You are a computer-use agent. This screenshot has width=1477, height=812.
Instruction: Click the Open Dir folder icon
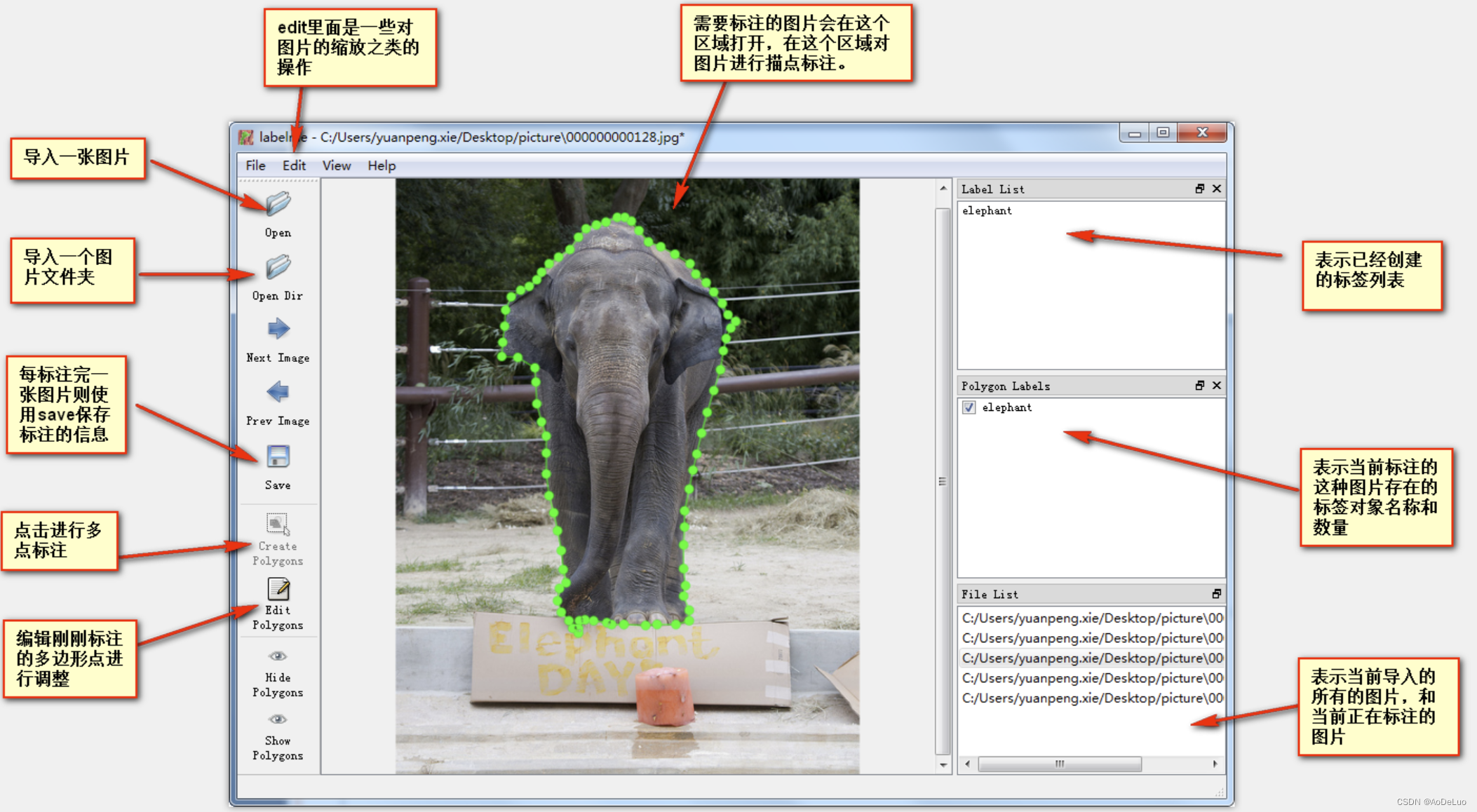click(278, 267)
